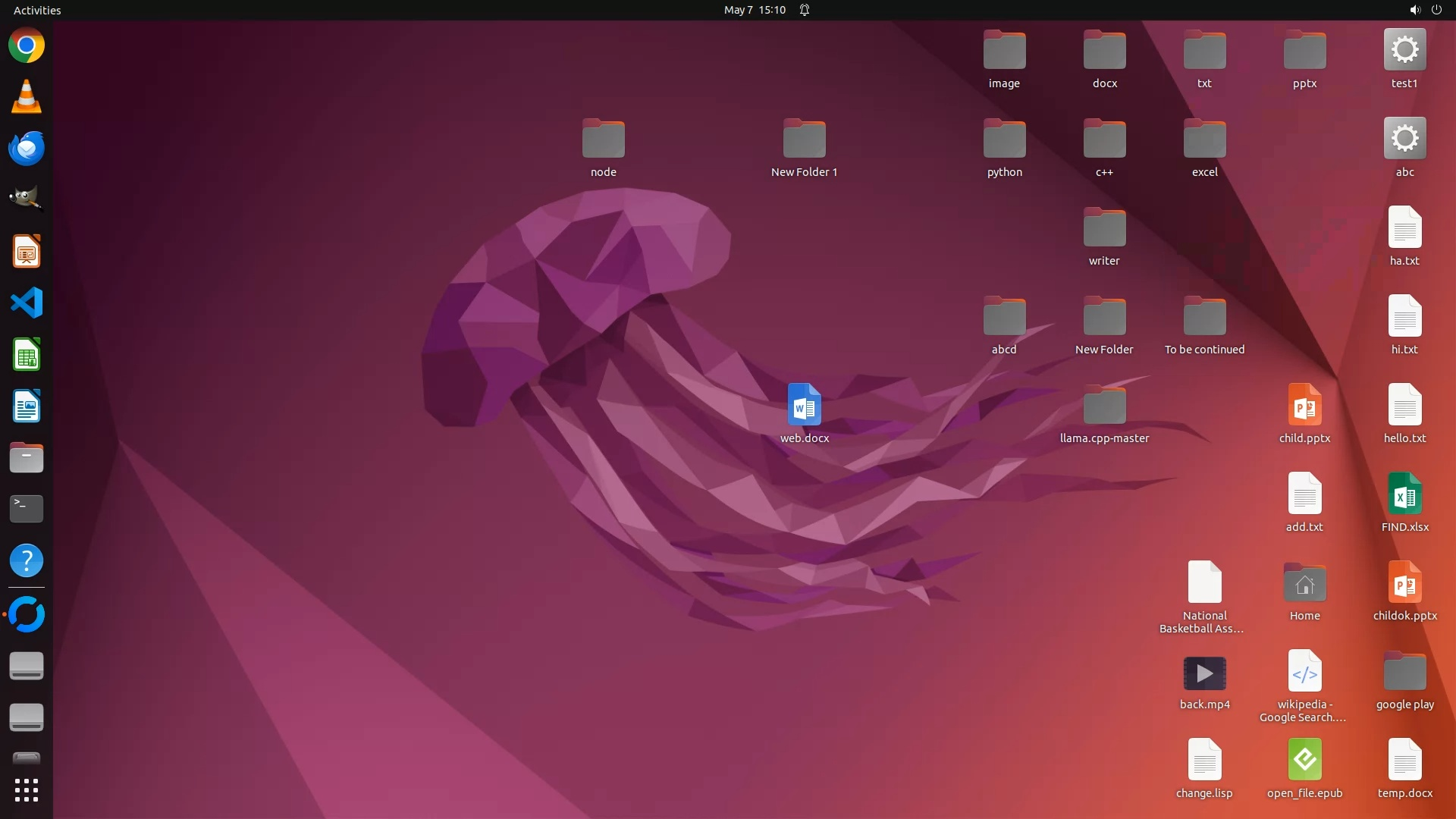The width and height of the screenshot is (1456, 819).
Task: Launch LibreOffice Impress from dock
Action: [27, 252]
